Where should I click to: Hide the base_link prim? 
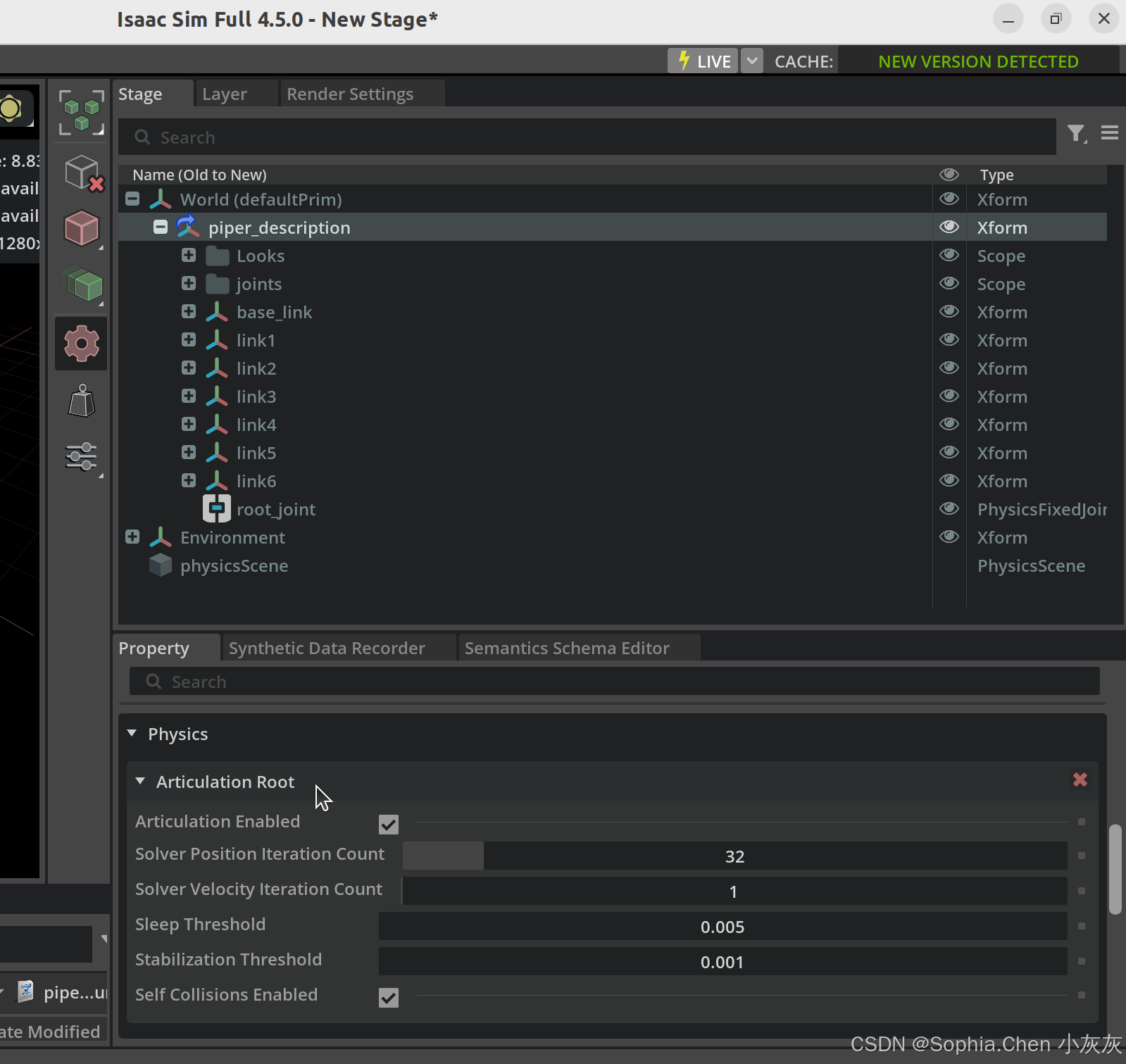pyautogui.click(x=949, y=311)
